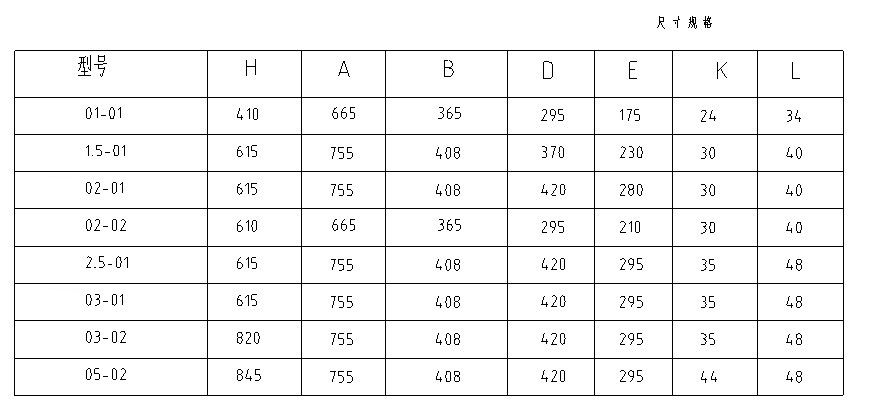Click the 尺寸规格 title text
This screenshot has height=414, width=874.
pyautogui.click(x=684, y=23)
